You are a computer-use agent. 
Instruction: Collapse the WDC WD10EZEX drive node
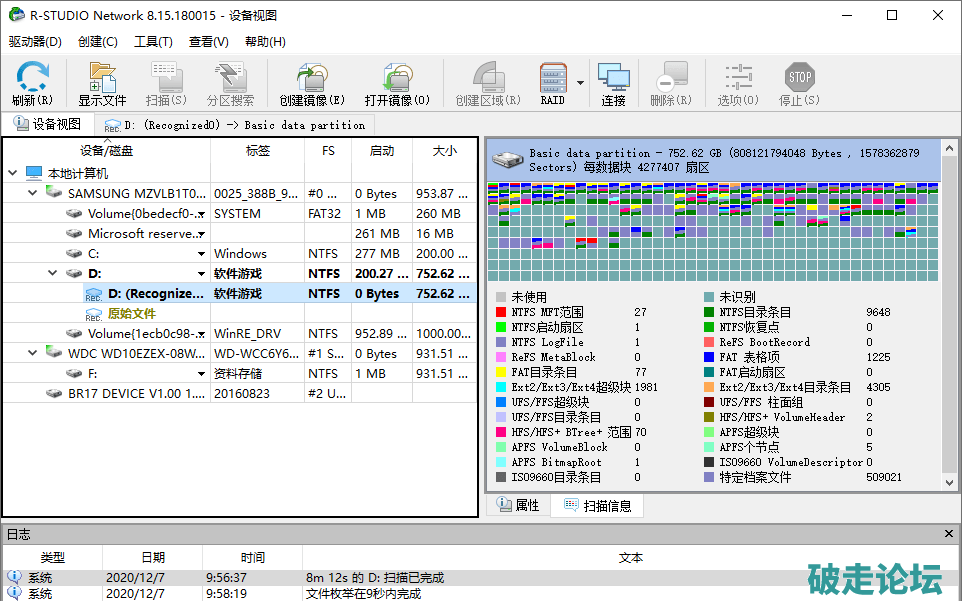tap(32, 353)
